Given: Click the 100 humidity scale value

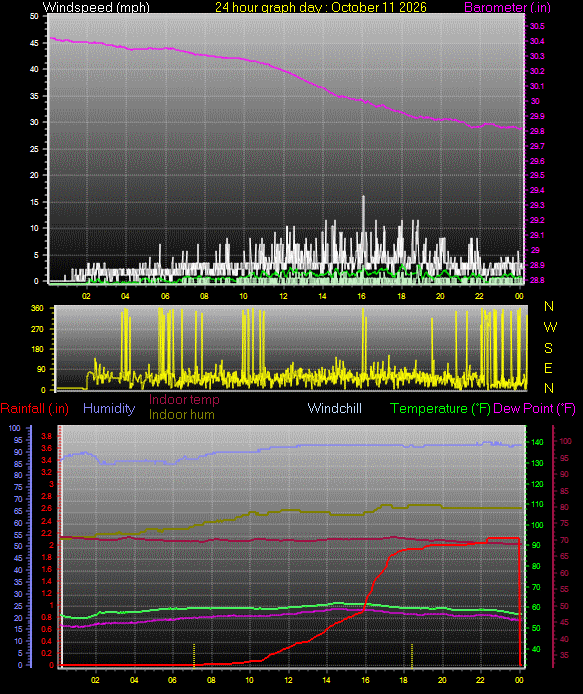Looking at the screenshot, I should pyautogui.click(x=15, y=428).
